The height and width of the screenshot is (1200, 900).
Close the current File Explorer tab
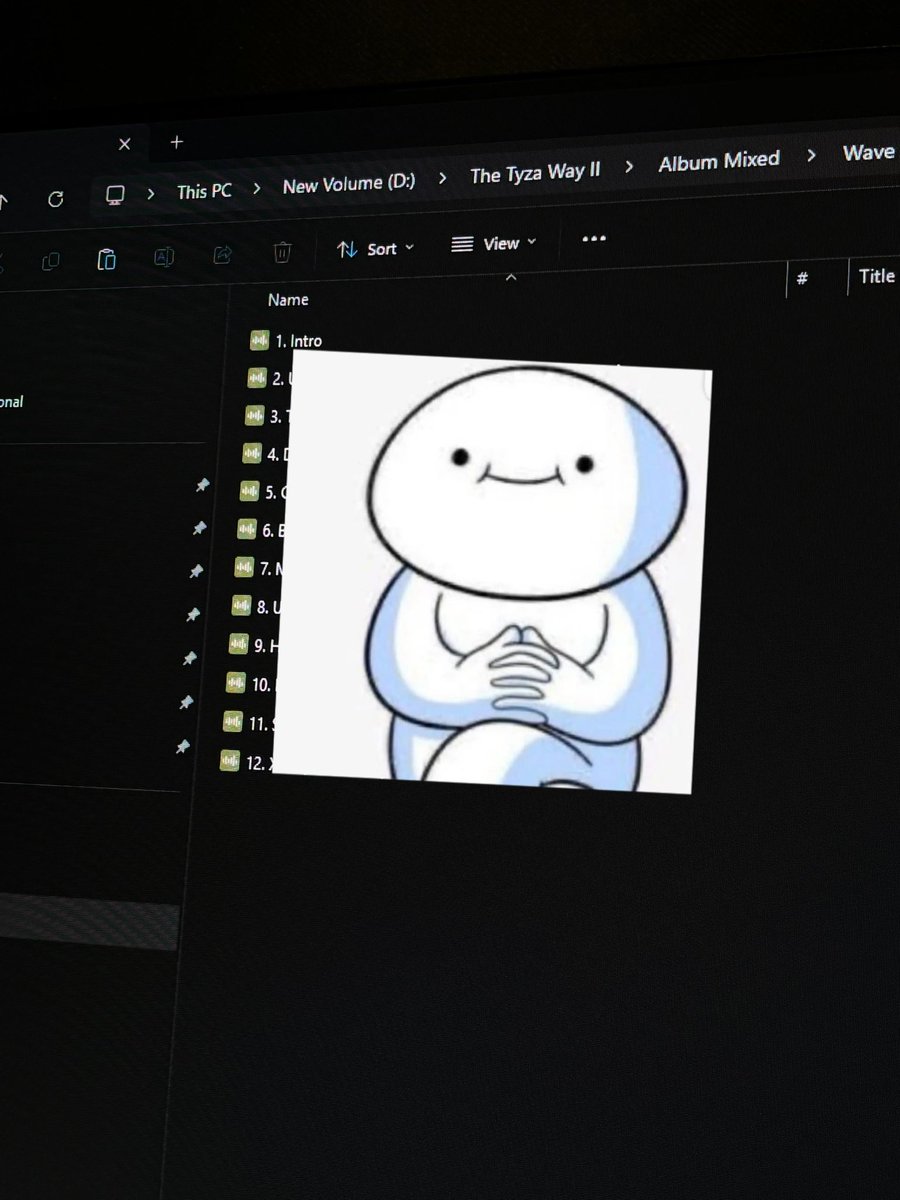(124, 144)
